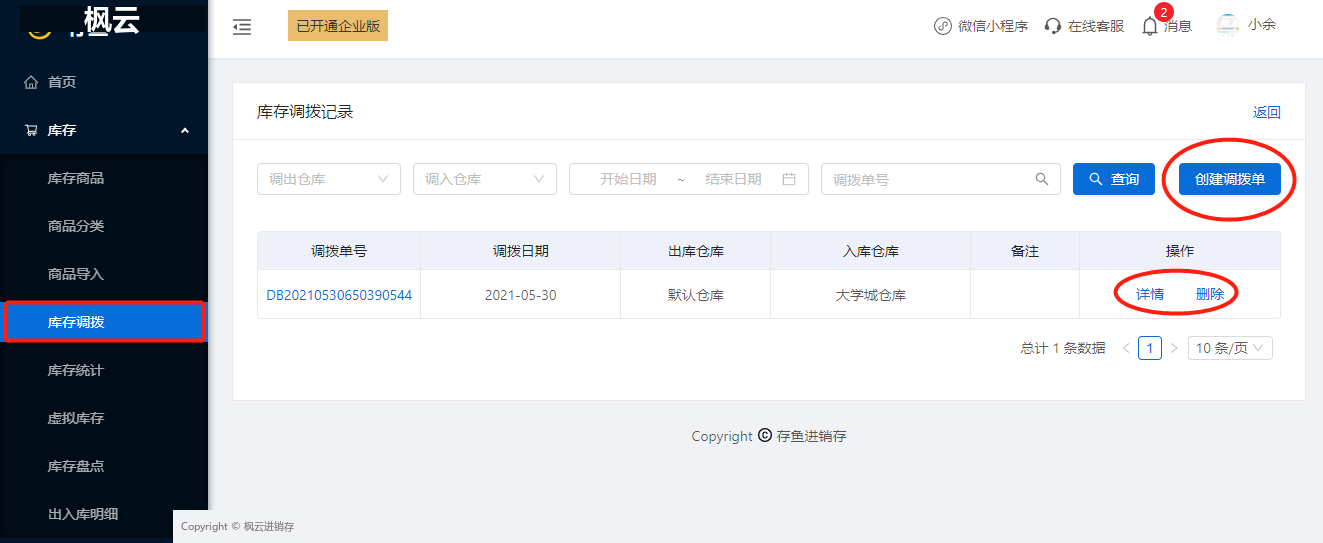
Task: Collapse the sidebar using the menu fold icon
Action: coord(242,27)
